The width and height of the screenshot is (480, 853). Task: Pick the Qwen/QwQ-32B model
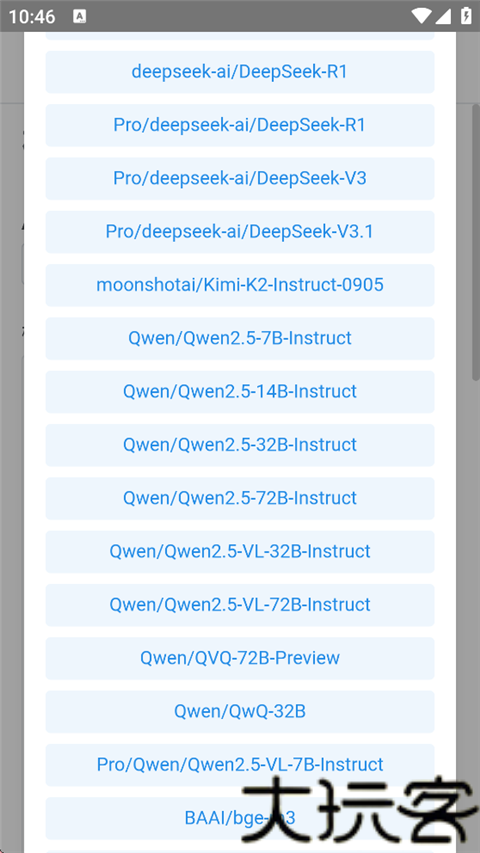(239, 712)
